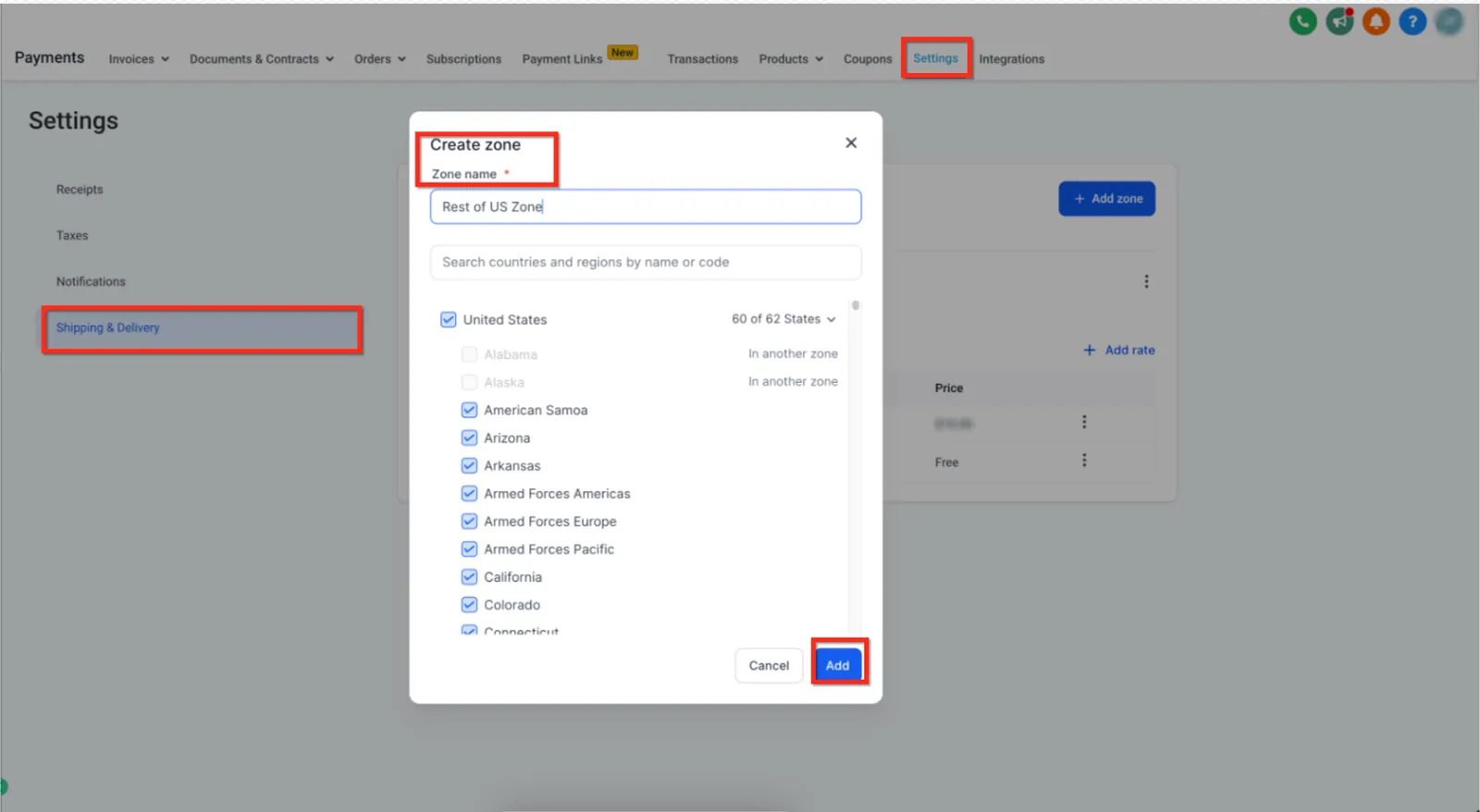Uncheck California

click(469, 576)
